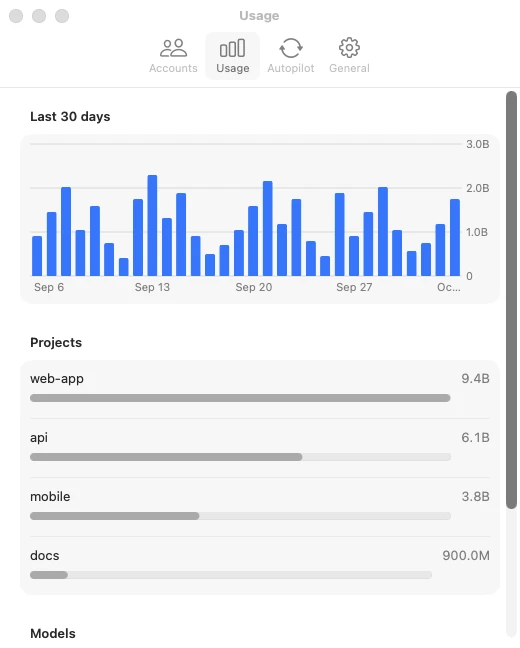Click the 2.0B y-axis label
The height and width of the screenshot is (648, 520).
(478, 188)
